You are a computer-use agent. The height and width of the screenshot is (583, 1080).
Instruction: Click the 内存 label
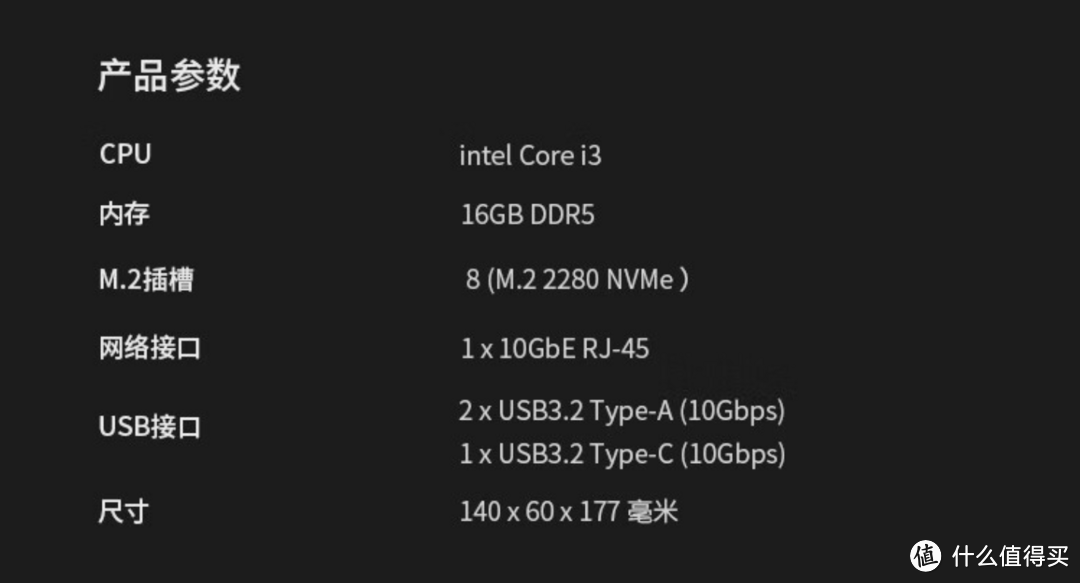pyautogui.click(x=124, y=214)
